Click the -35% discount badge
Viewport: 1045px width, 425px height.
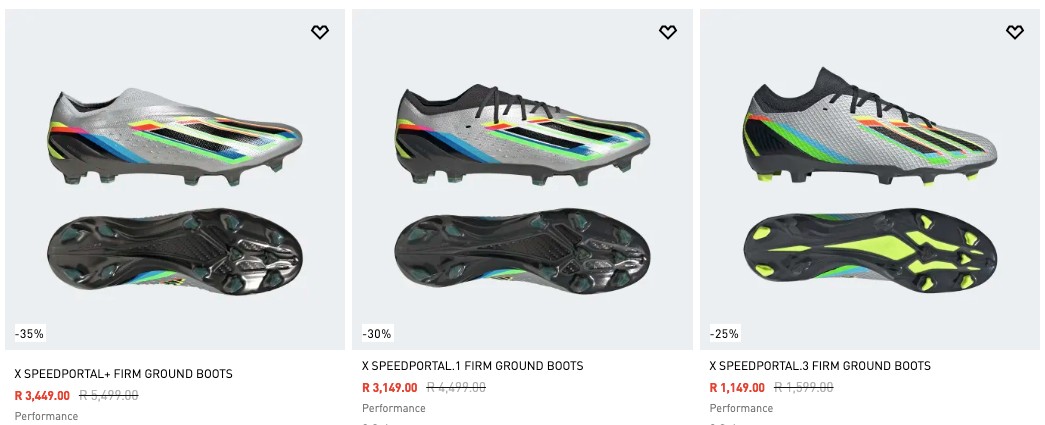point(29,333)
